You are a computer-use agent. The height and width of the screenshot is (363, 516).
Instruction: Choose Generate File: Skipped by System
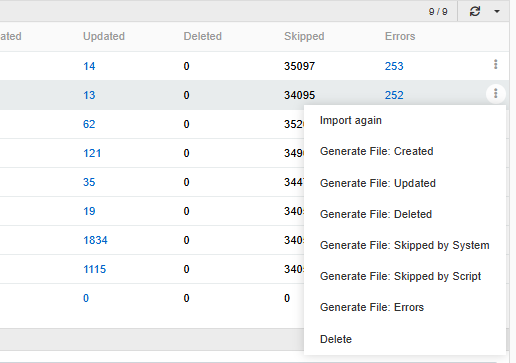pos(405,245)
